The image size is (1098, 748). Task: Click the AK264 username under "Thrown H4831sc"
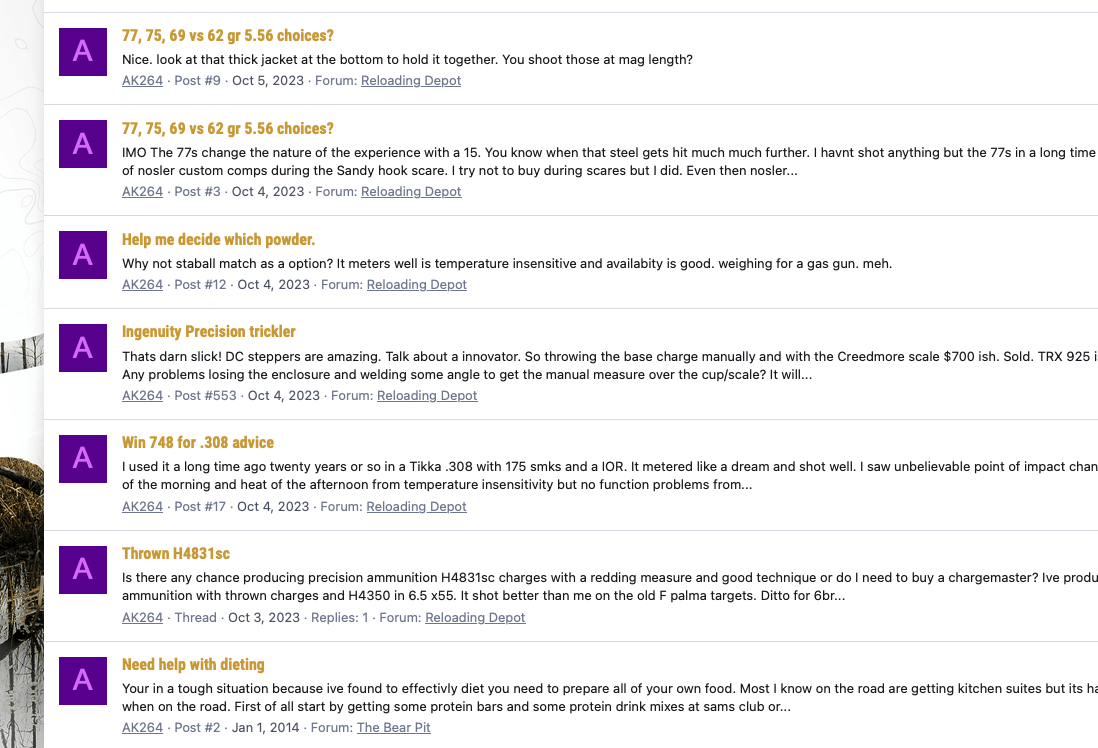(142, 617)
